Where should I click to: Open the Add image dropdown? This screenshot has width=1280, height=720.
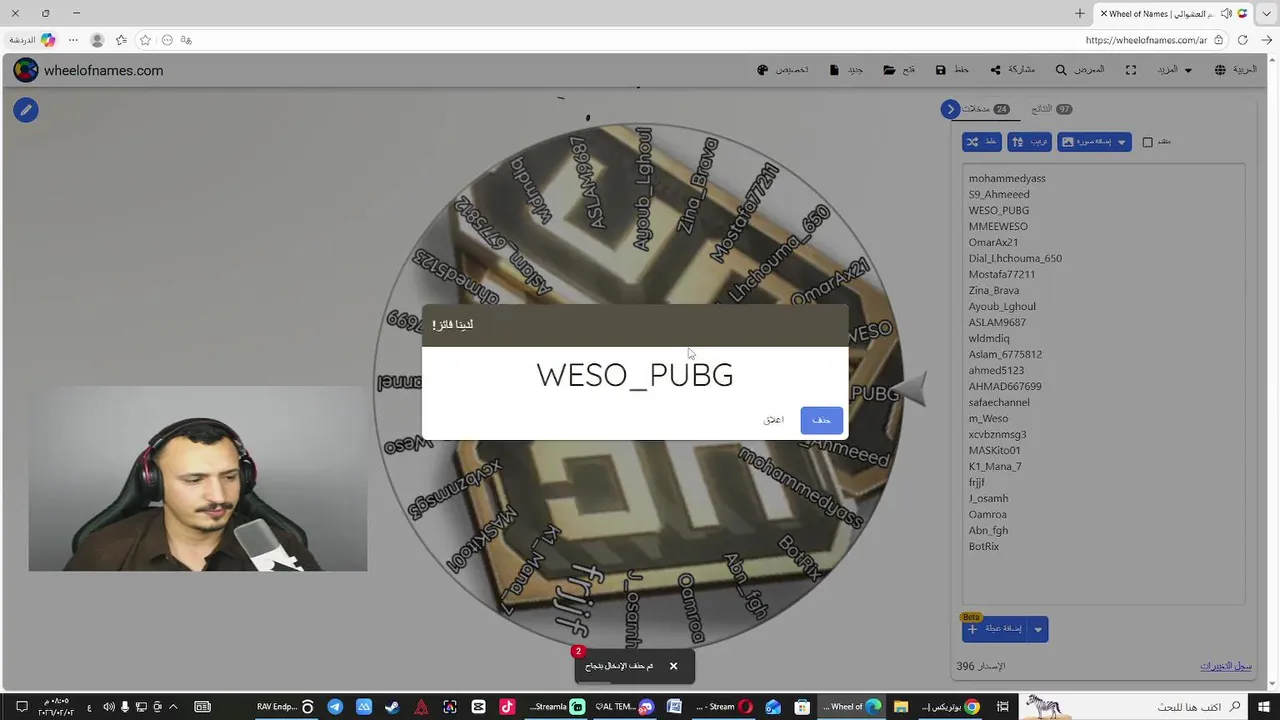(x=1094, y=142)
